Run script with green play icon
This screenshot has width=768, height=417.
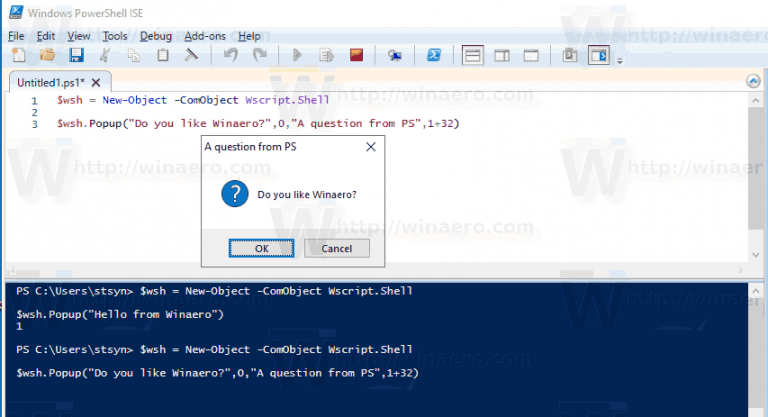tap(297, 55)
